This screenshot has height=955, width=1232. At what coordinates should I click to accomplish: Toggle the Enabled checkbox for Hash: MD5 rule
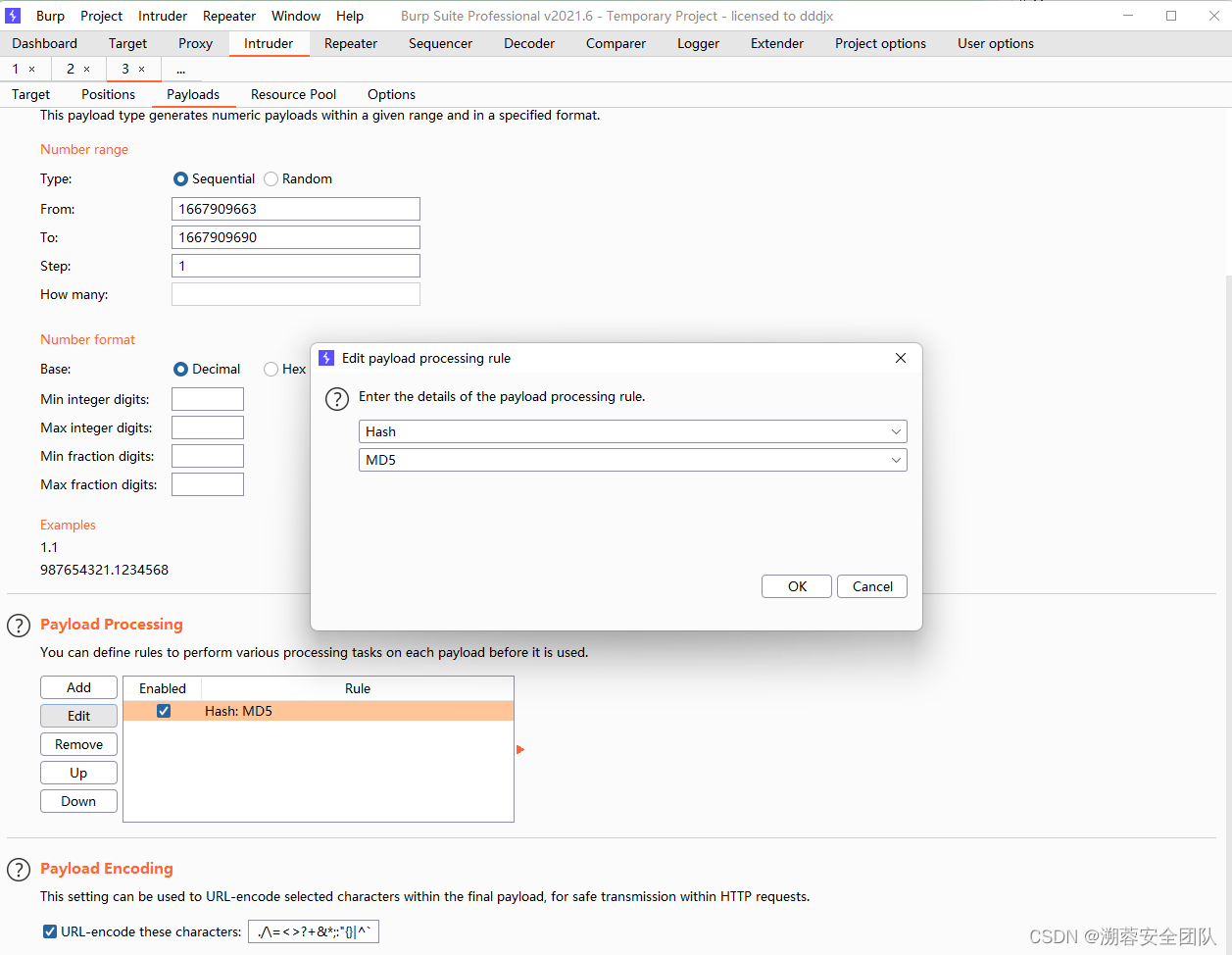tap(164, 711)
